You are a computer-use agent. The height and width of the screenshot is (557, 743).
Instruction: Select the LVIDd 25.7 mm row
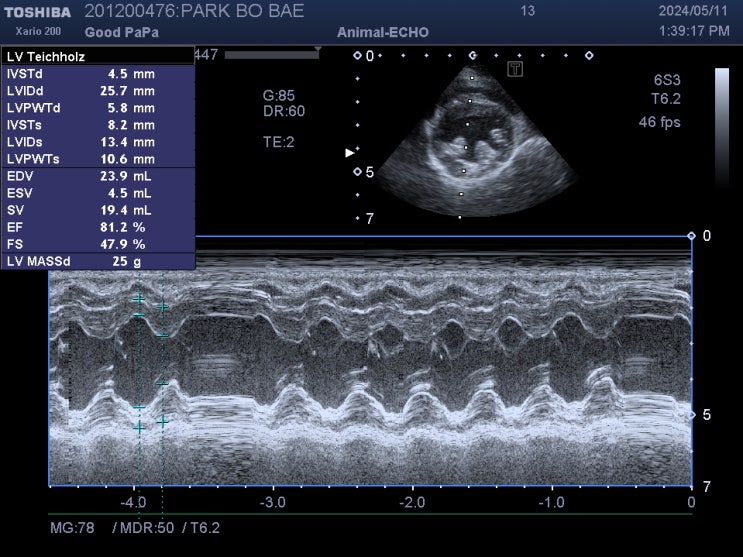click(98, 91)
